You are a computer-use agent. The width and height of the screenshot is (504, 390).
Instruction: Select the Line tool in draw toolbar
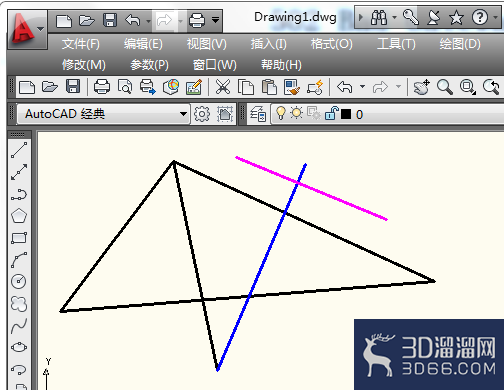[19, 150]
